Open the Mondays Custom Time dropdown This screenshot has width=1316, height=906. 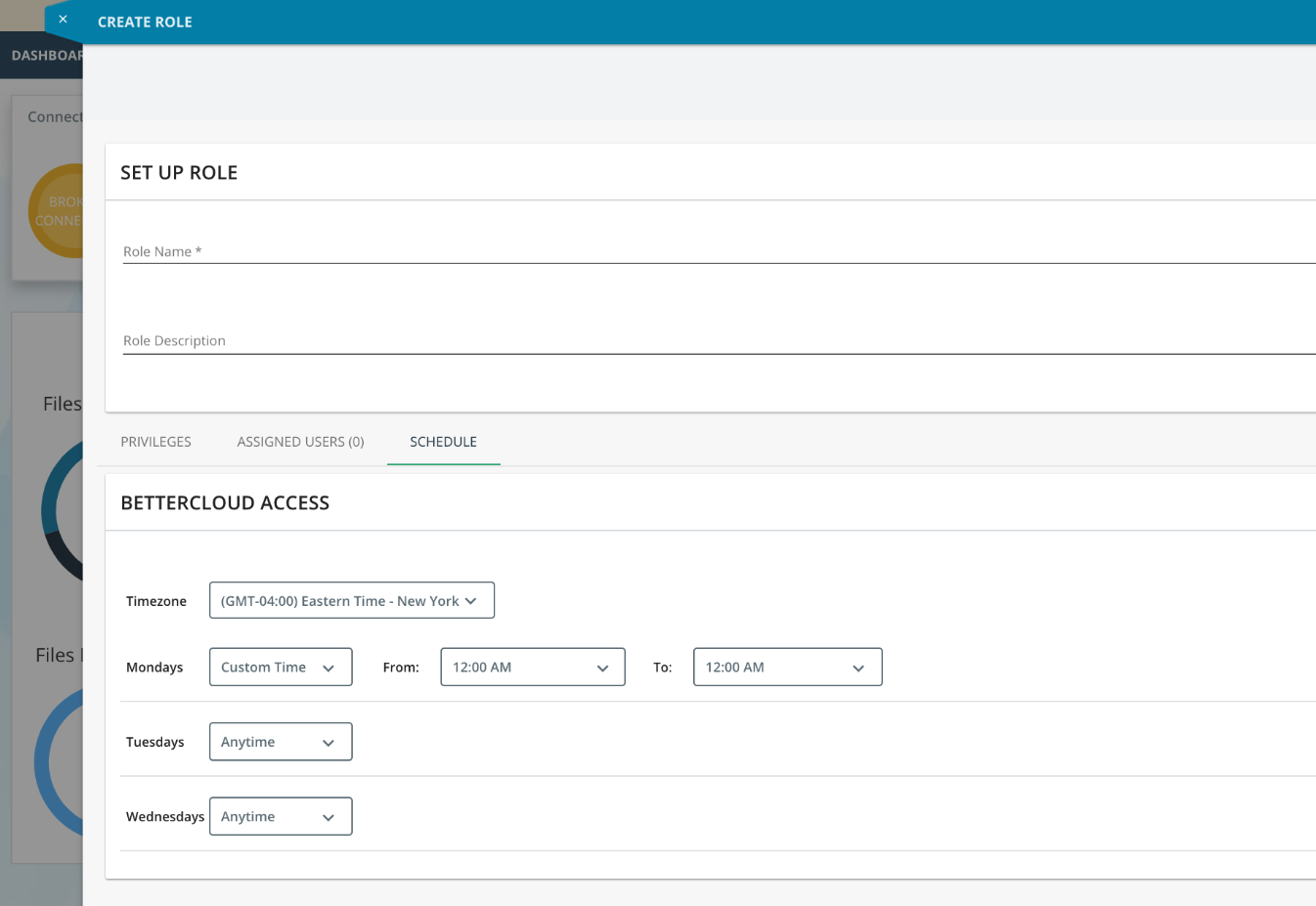(x=281, y=668)
